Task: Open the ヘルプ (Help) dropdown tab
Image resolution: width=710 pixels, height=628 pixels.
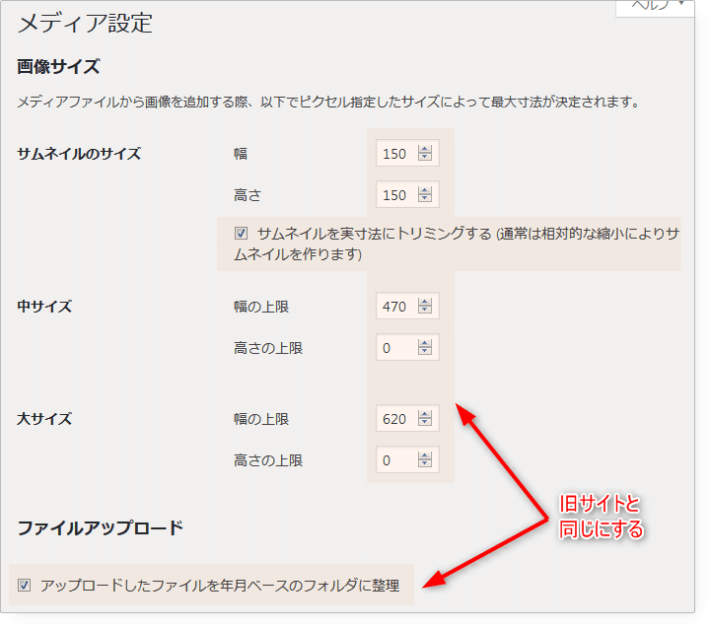Action: coord(654,6)
